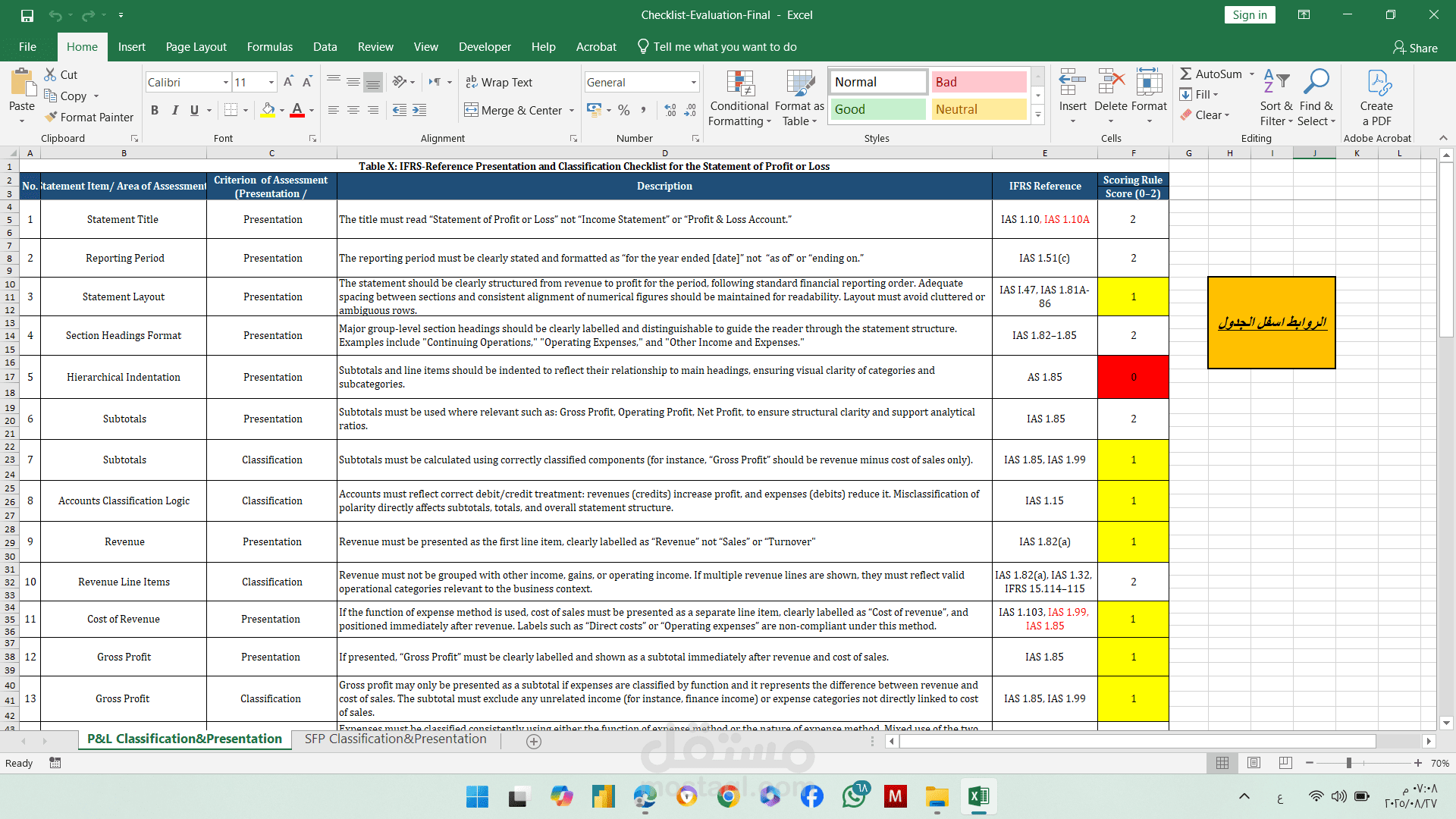The height and width of the screenshot is (819, 1456).
Task: Click the Increase Decimal icon
Action: click(670, 110)
